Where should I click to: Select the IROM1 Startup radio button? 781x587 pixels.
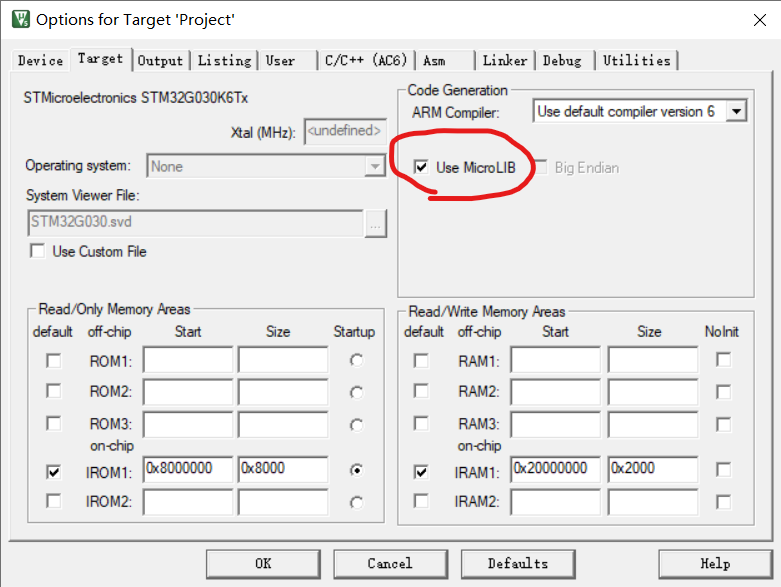click(356, 470)
